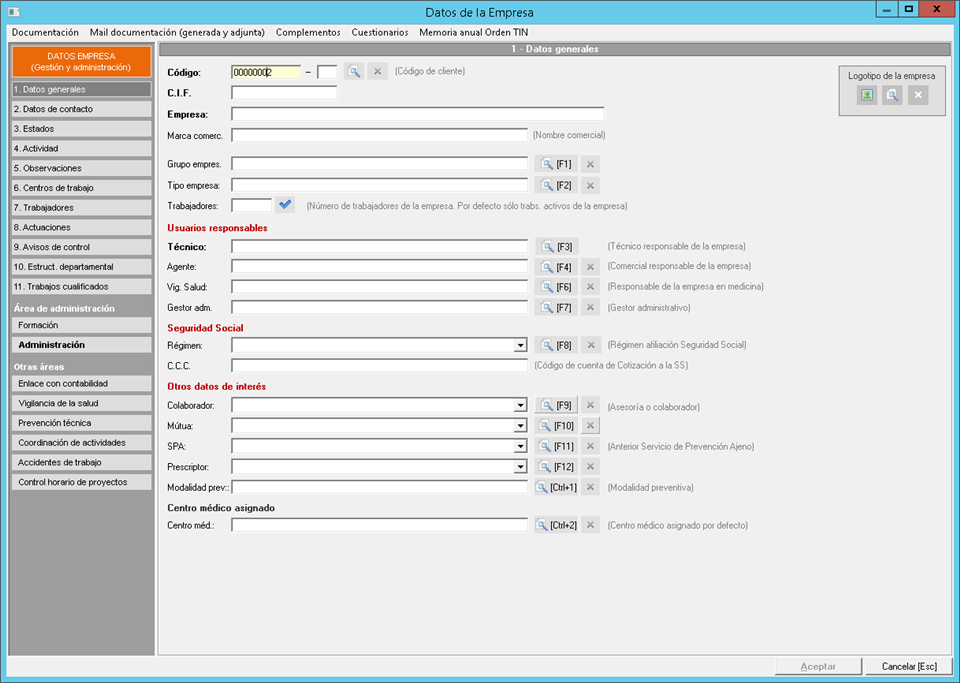Open Centro méd. search Ctrl+2 button
The width and height of the screenshot is (960, 683).
pos(557,525)
